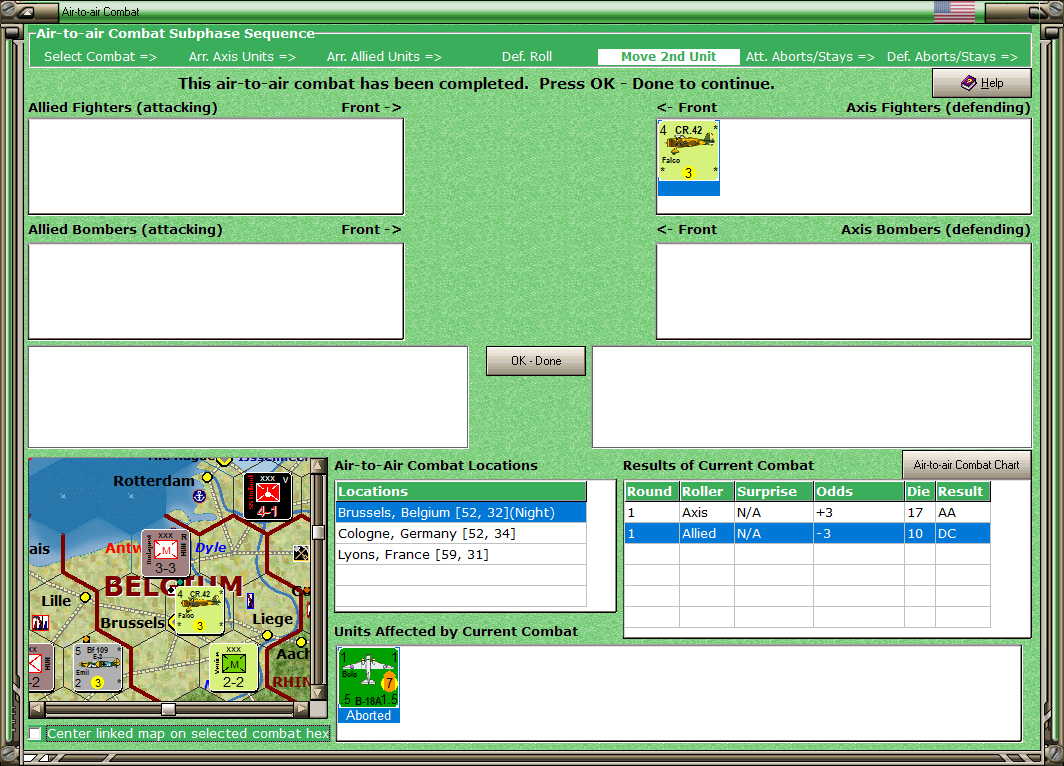The width and height of the screenshot is (1064, 766).
Task: Go to Def. Aborts/Stays subphase
Action: pos(952,57)
